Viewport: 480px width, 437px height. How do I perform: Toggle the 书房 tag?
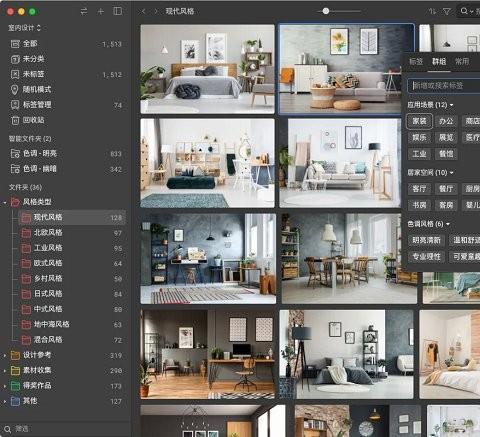[419, 205]
